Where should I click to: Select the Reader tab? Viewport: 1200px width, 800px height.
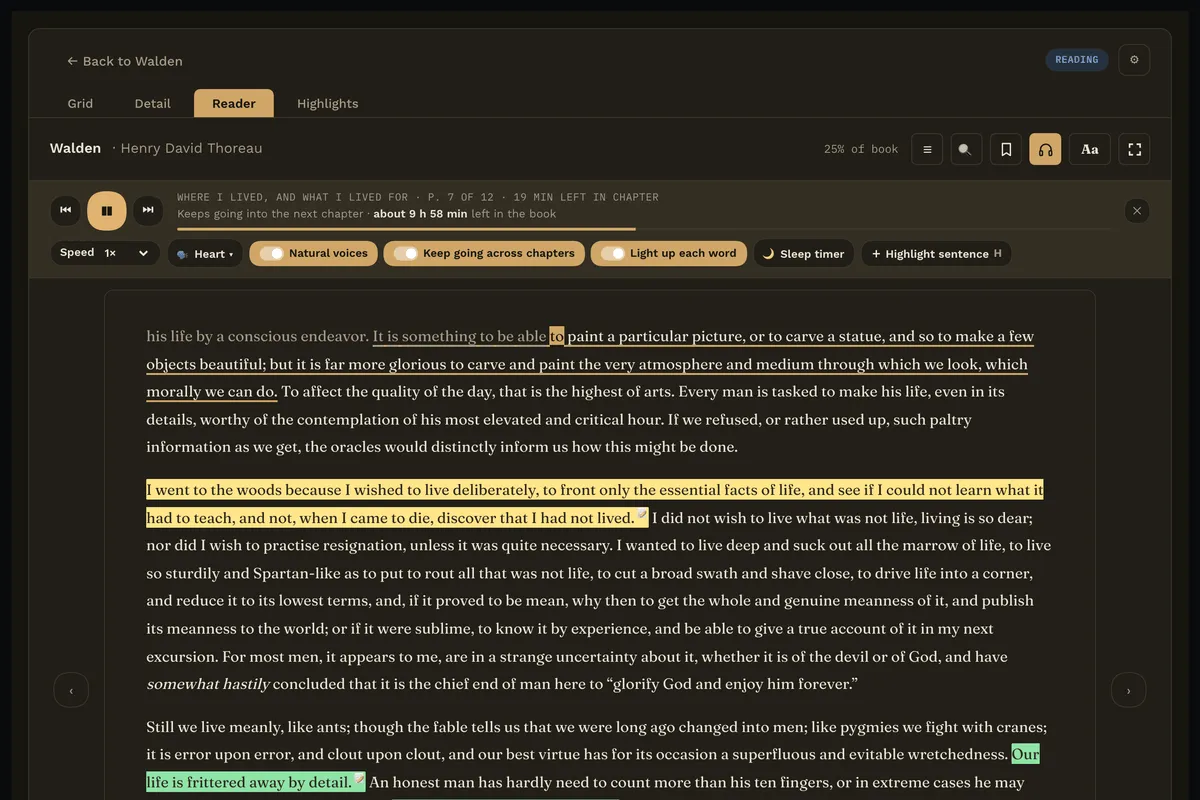234,103
